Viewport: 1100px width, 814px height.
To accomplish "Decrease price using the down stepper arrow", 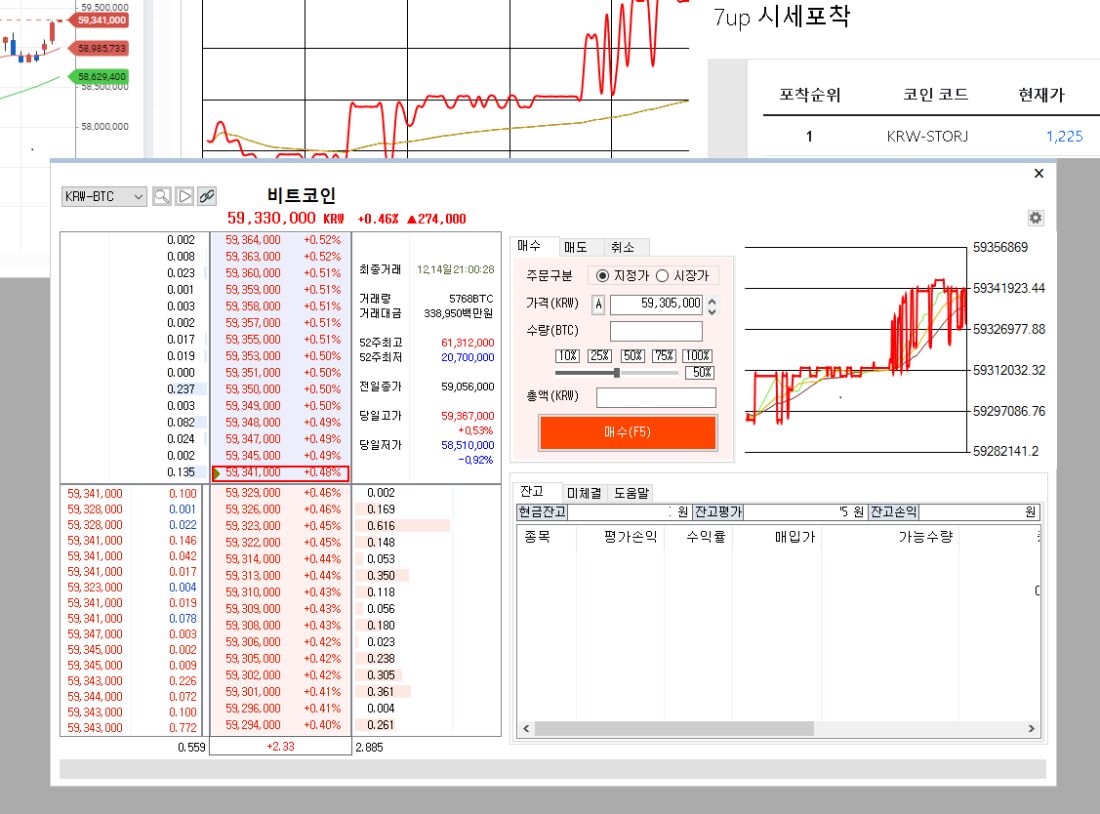I will click(712, 309).
